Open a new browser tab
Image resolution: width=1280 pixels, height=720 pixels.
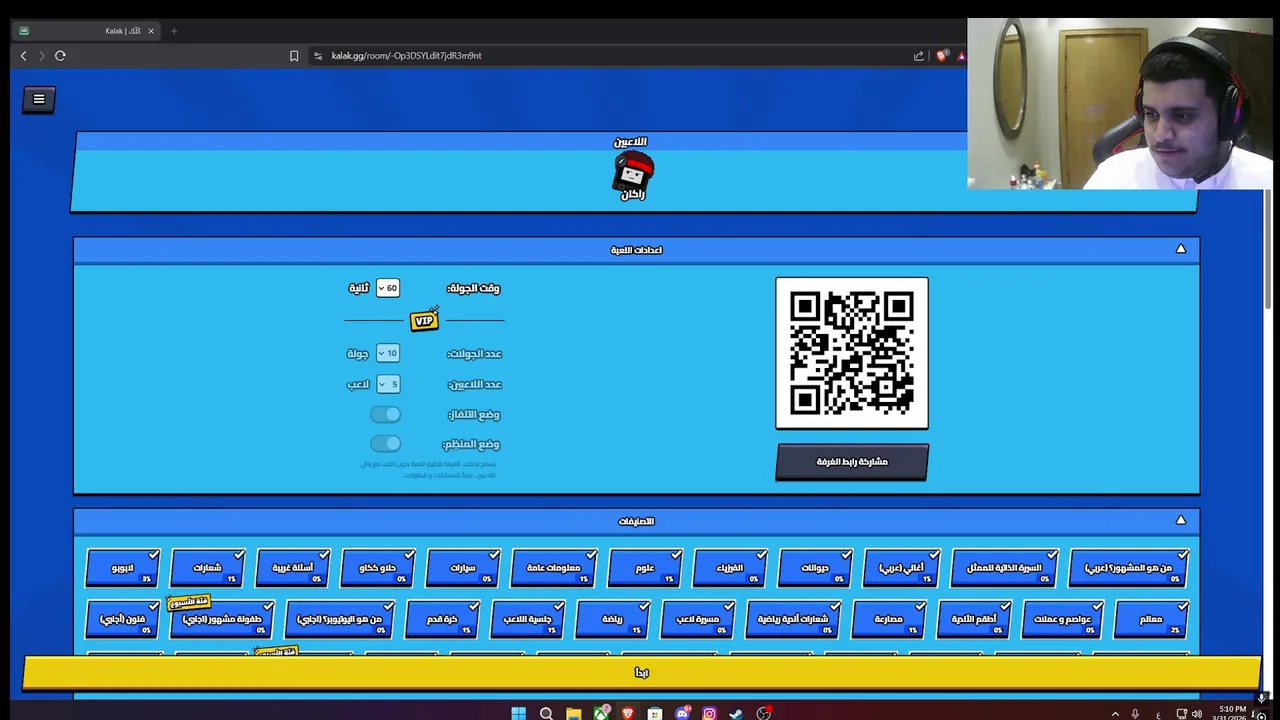[174, 31]
